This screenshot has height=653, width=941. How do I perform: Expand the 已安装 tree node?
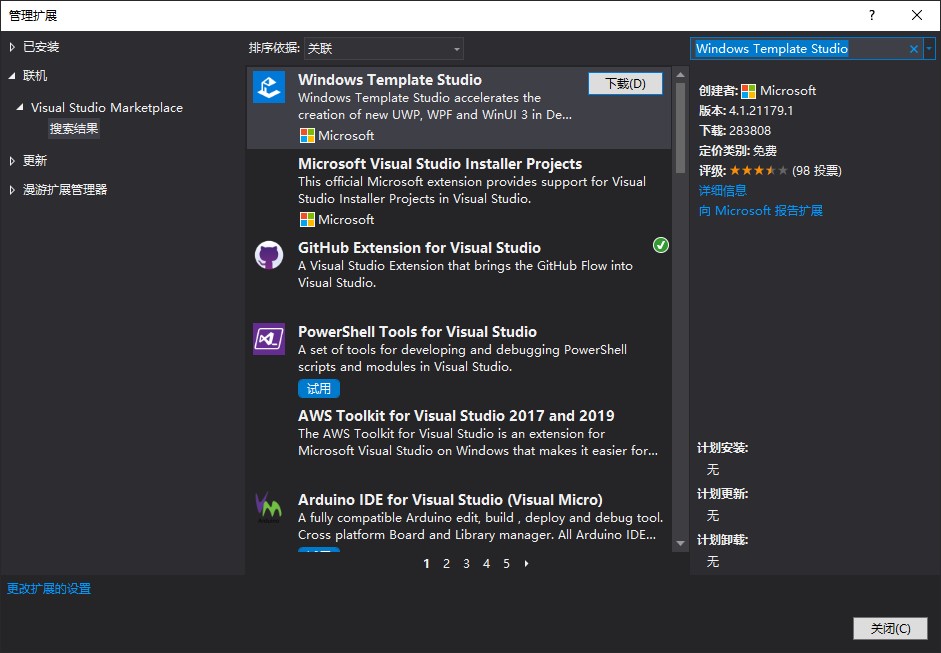point(12,47)
